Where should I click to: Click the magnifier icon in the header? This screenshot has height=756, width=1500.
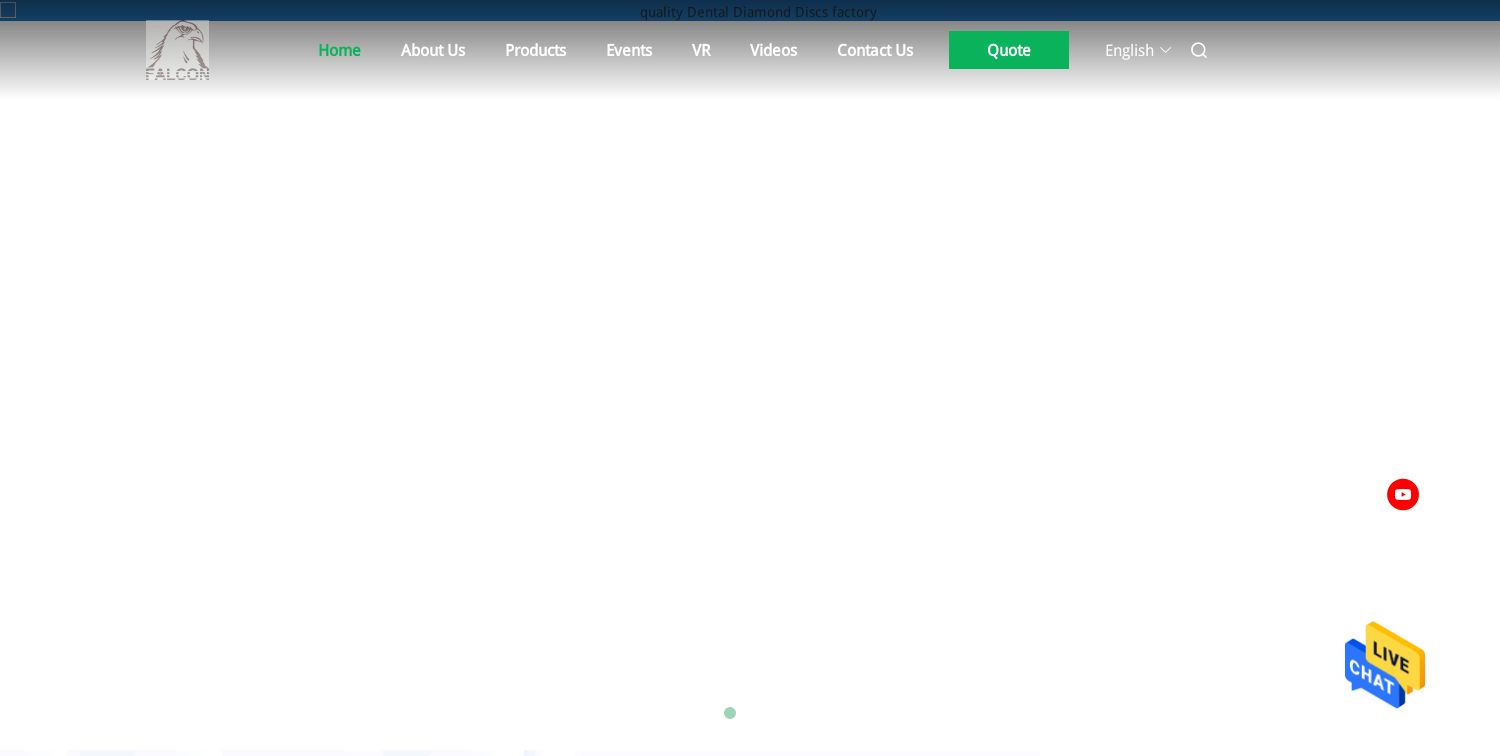[1199, 50]
